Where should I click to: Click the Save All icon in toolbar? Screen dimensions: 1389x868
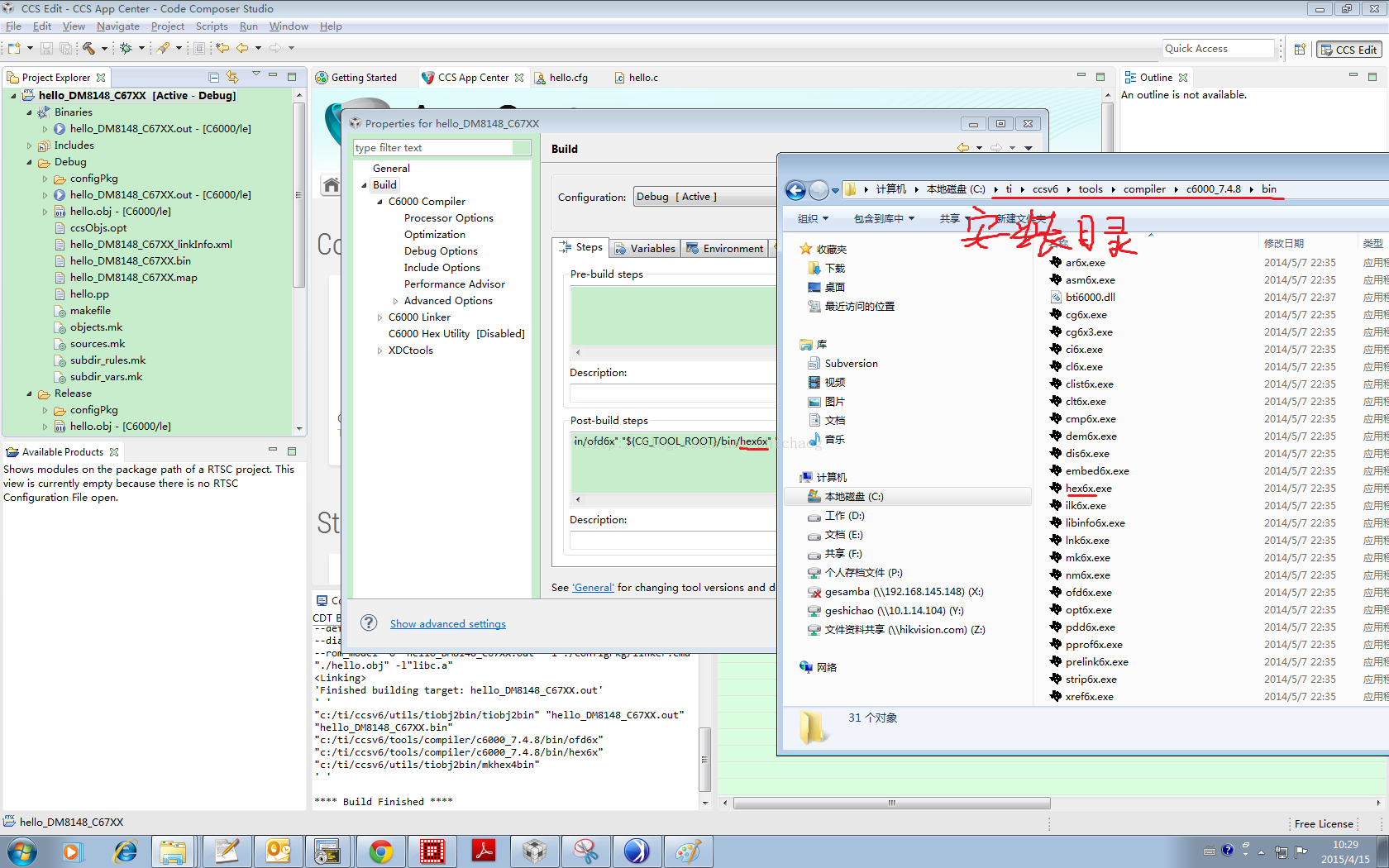point(65,48)
